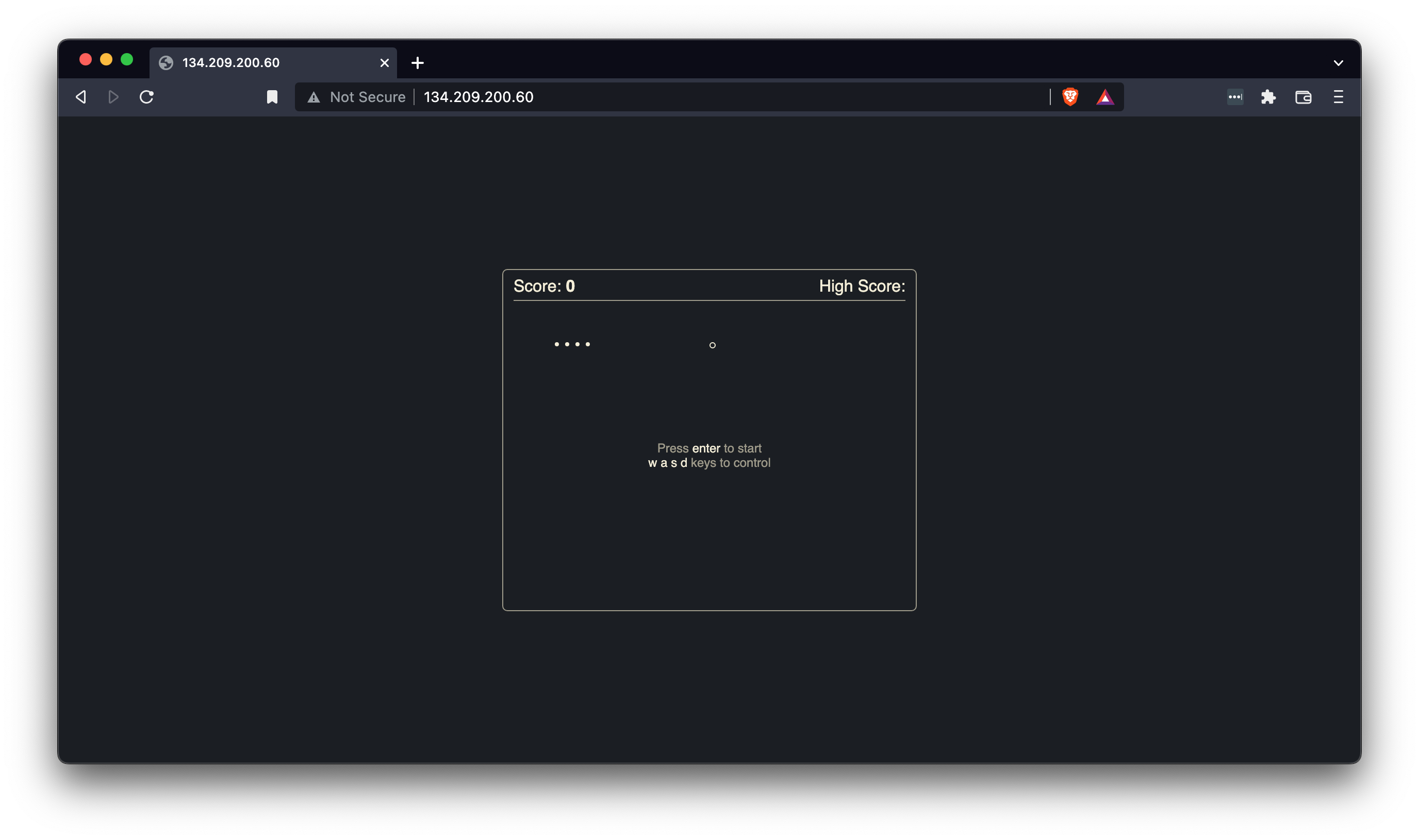Click the address bar URL

[478, 97]
